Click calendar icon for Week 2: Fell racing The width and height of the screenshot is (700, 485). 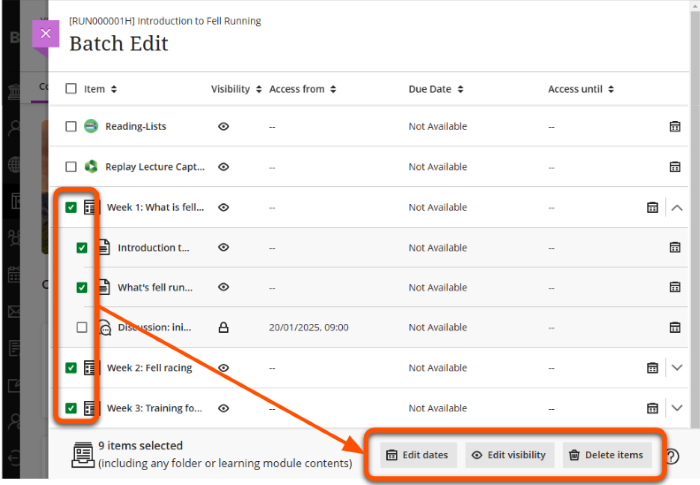(652, 368)
